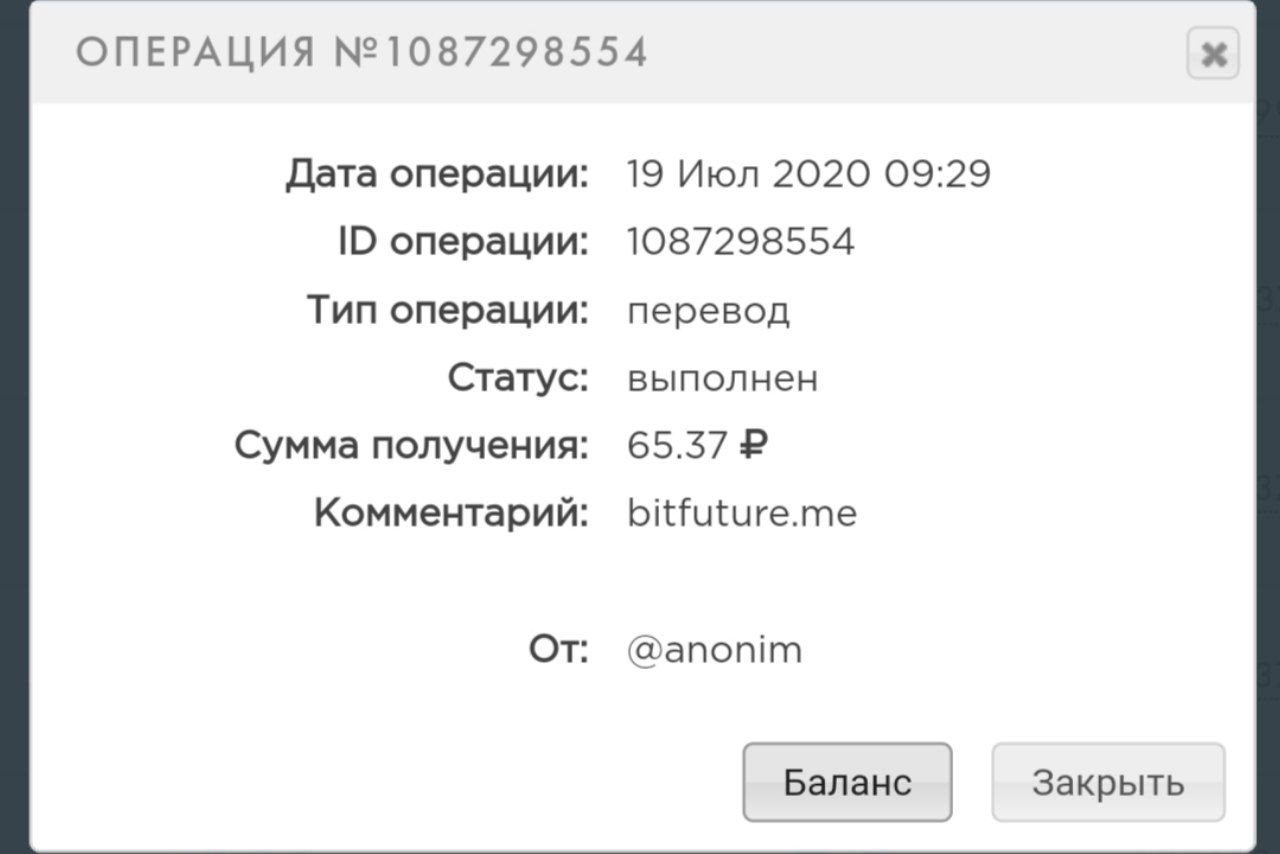Click the Комментарий label
This screenshot has height=854, width=1280.
coord(451,514)
